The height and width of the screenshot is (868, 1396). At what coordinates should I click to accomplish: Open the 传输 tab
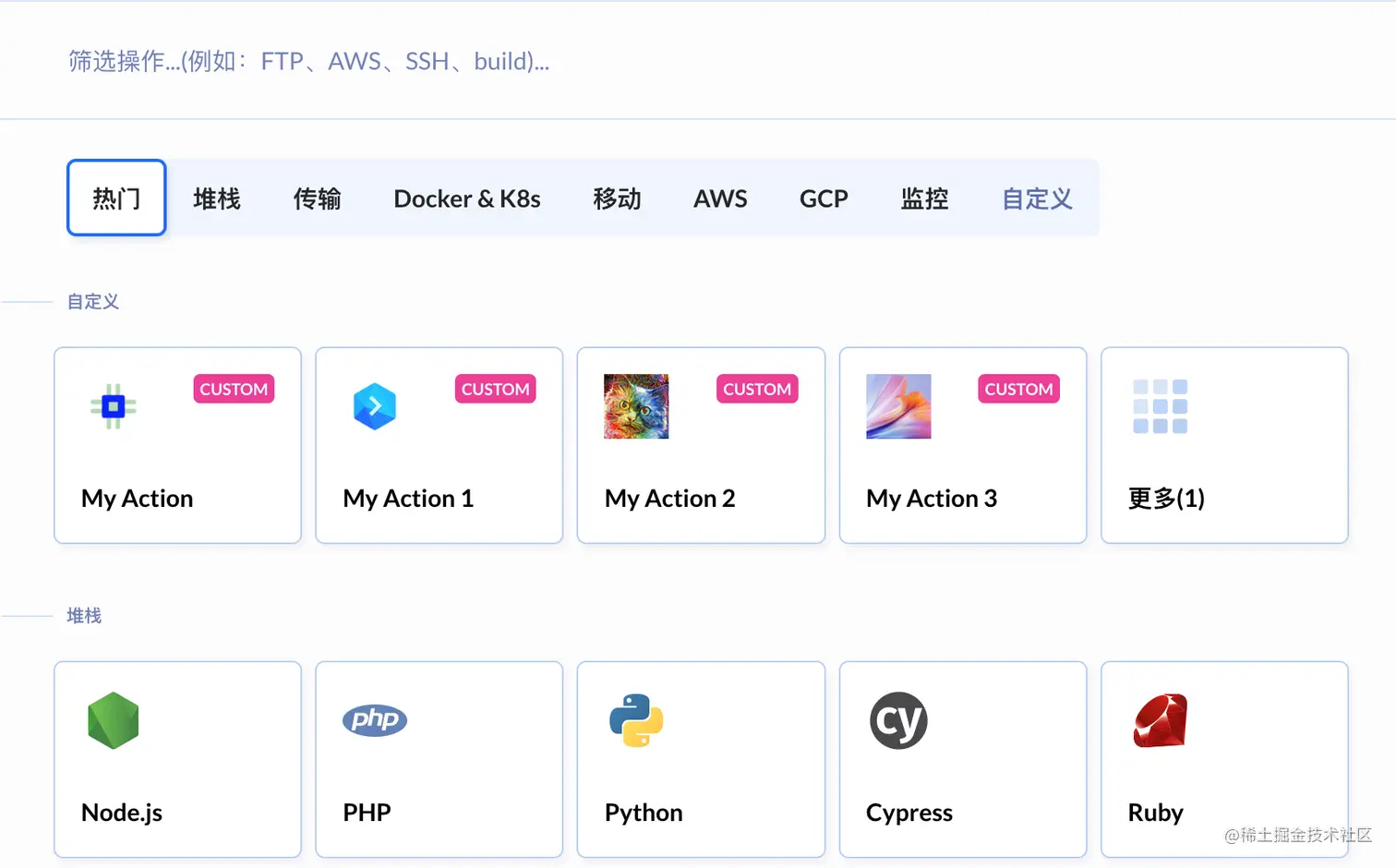(317, 198)
